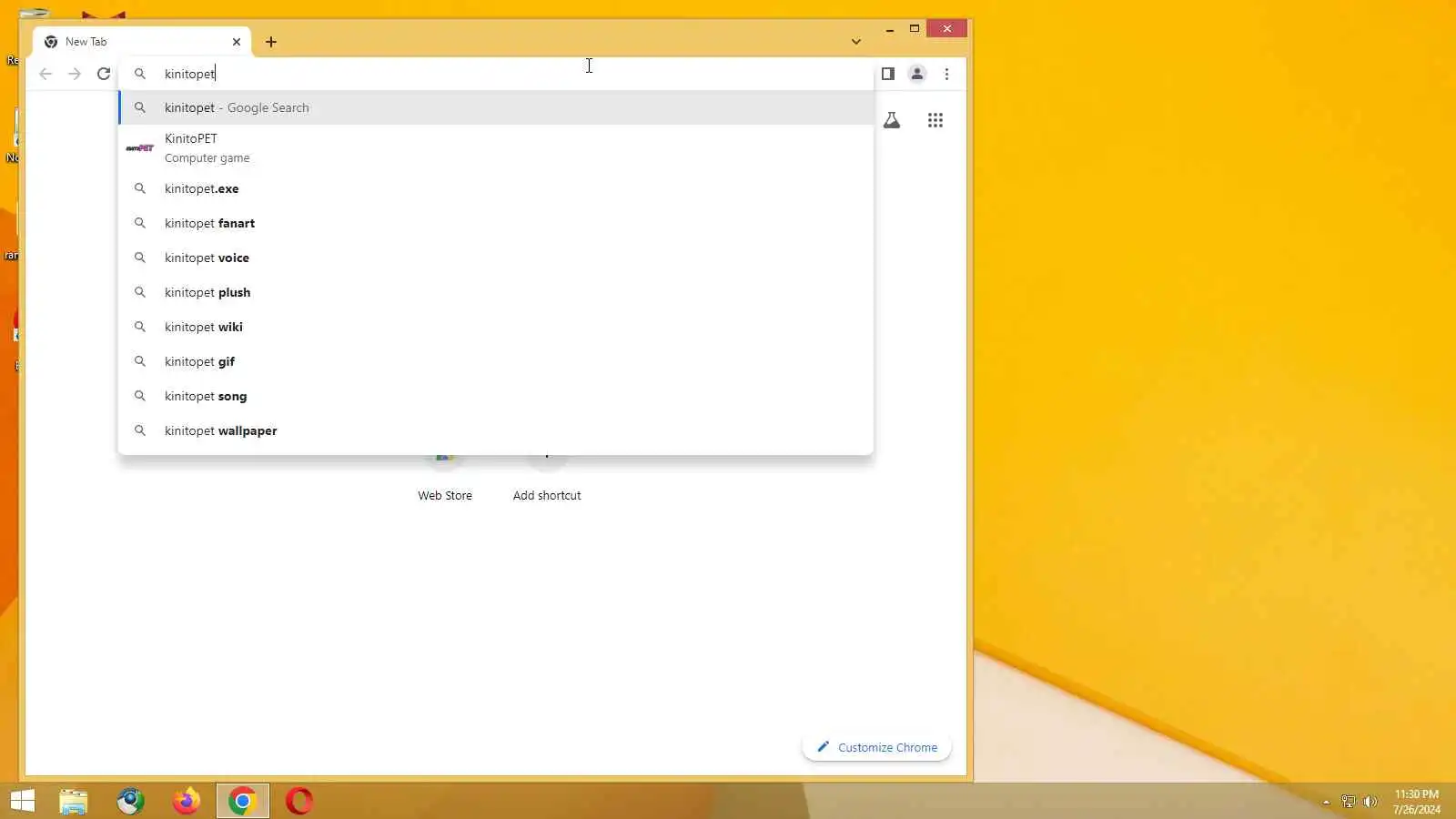Close the New Tab tab
Screen dimensions: 1456x819
[x=237, y=42]
